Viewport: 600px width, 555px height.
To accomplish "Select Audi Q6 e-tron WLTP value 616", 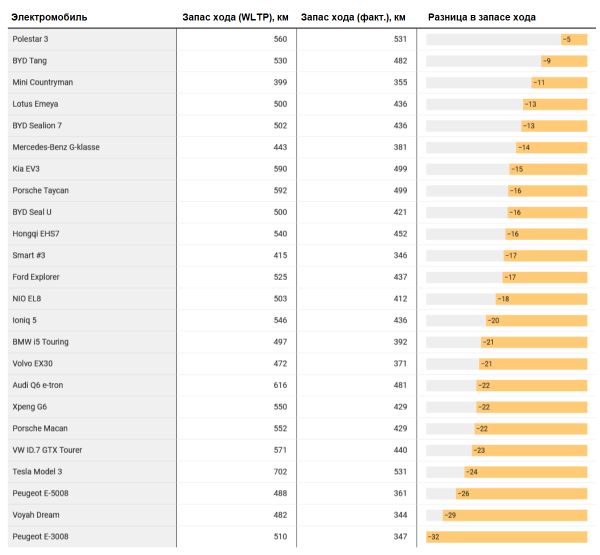I will [x=279, y=385].
